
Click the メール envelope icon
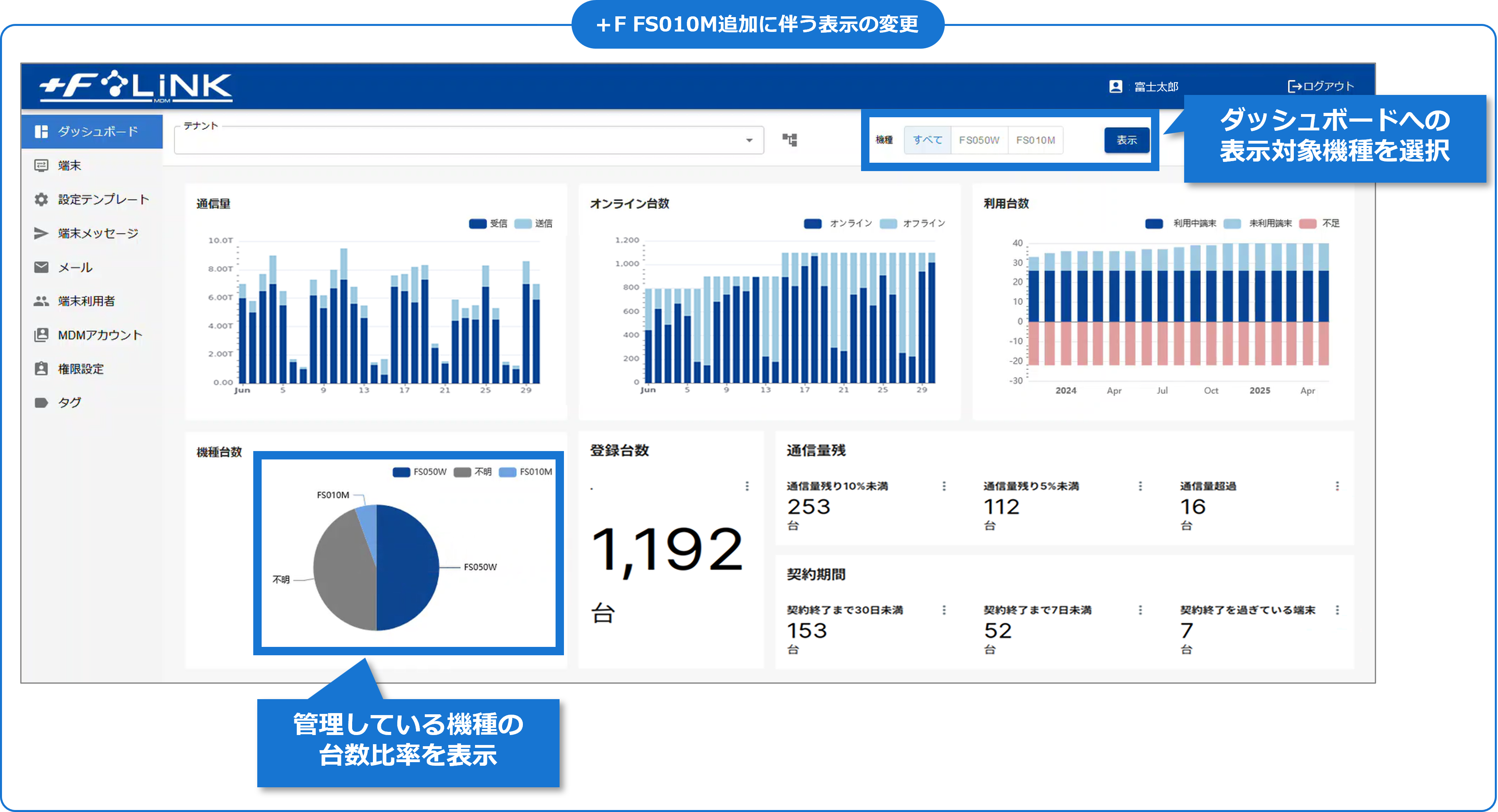(41, 267)
